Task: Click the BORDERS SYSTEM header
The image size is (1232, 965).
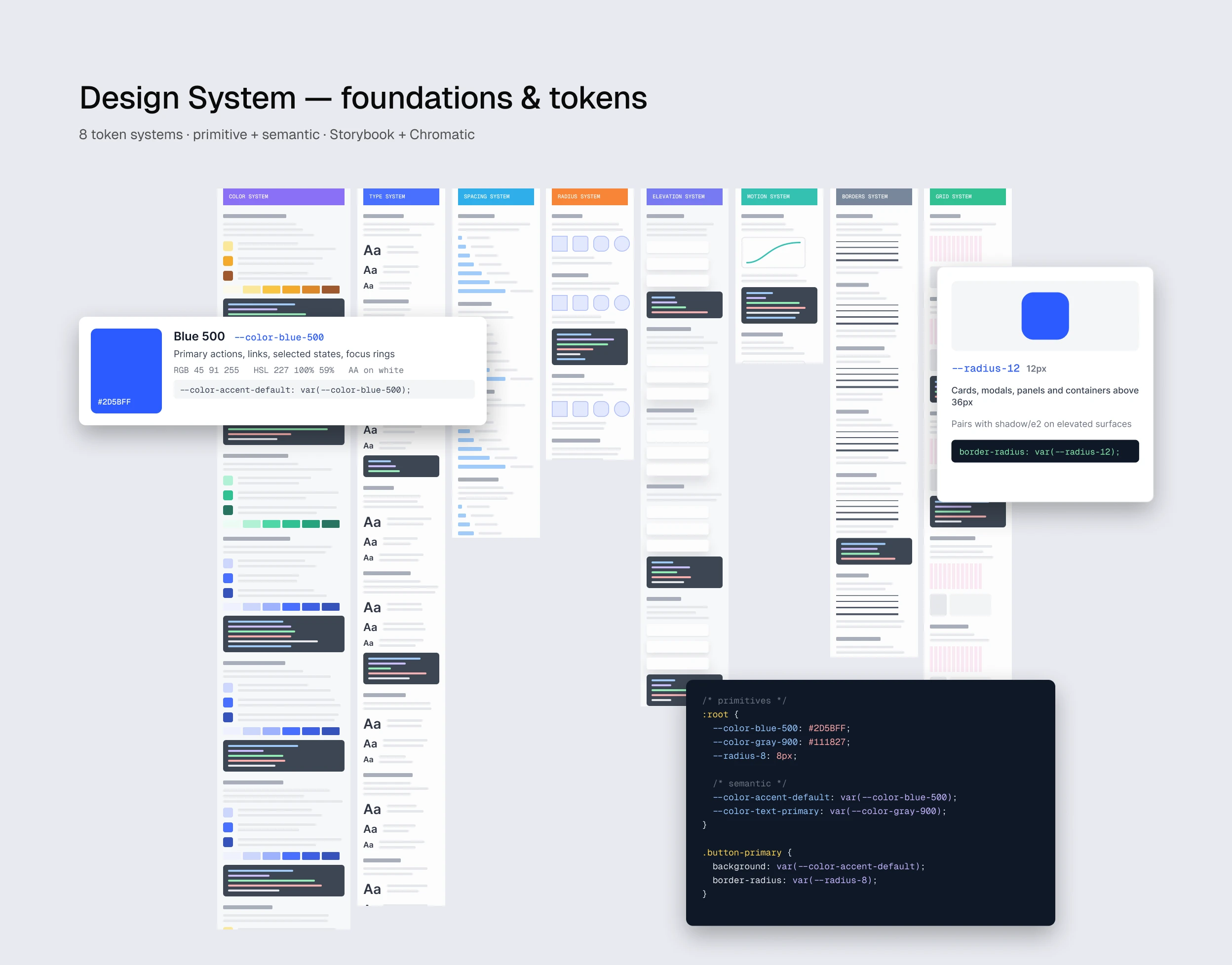Action: tap(874, 197)
